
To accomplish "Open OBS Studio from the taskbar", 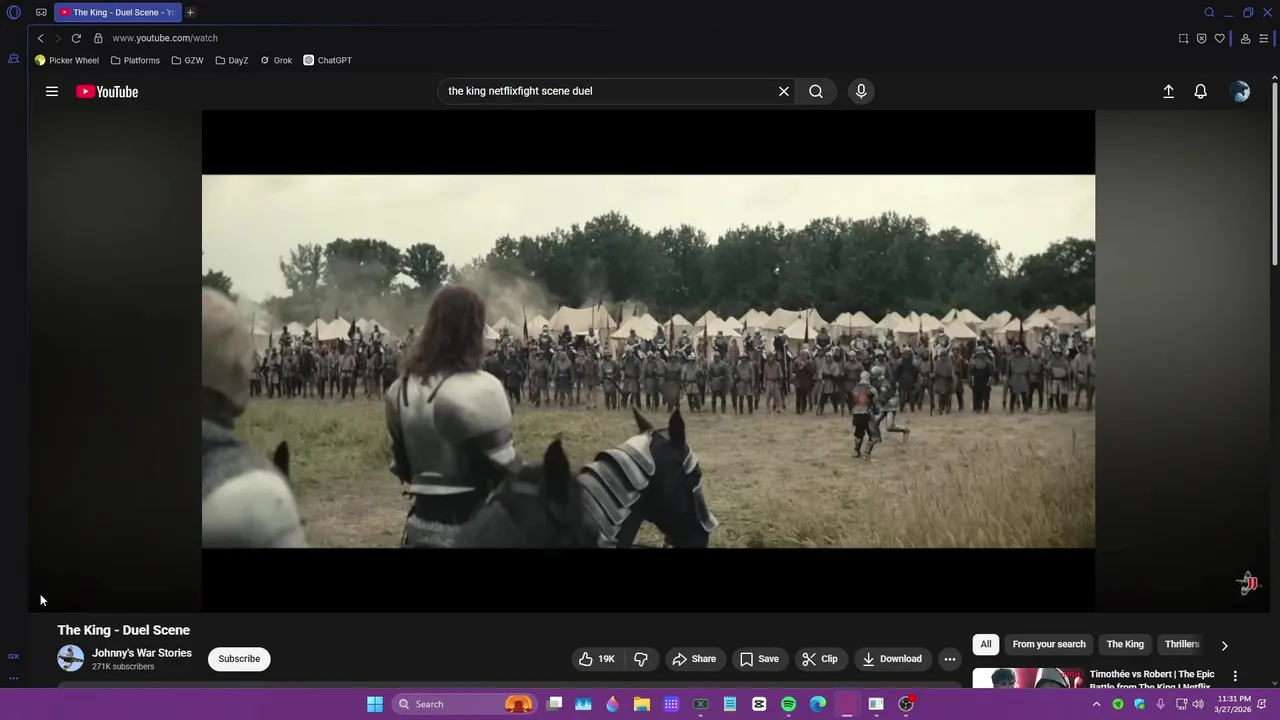I will (x=906, y=704).
